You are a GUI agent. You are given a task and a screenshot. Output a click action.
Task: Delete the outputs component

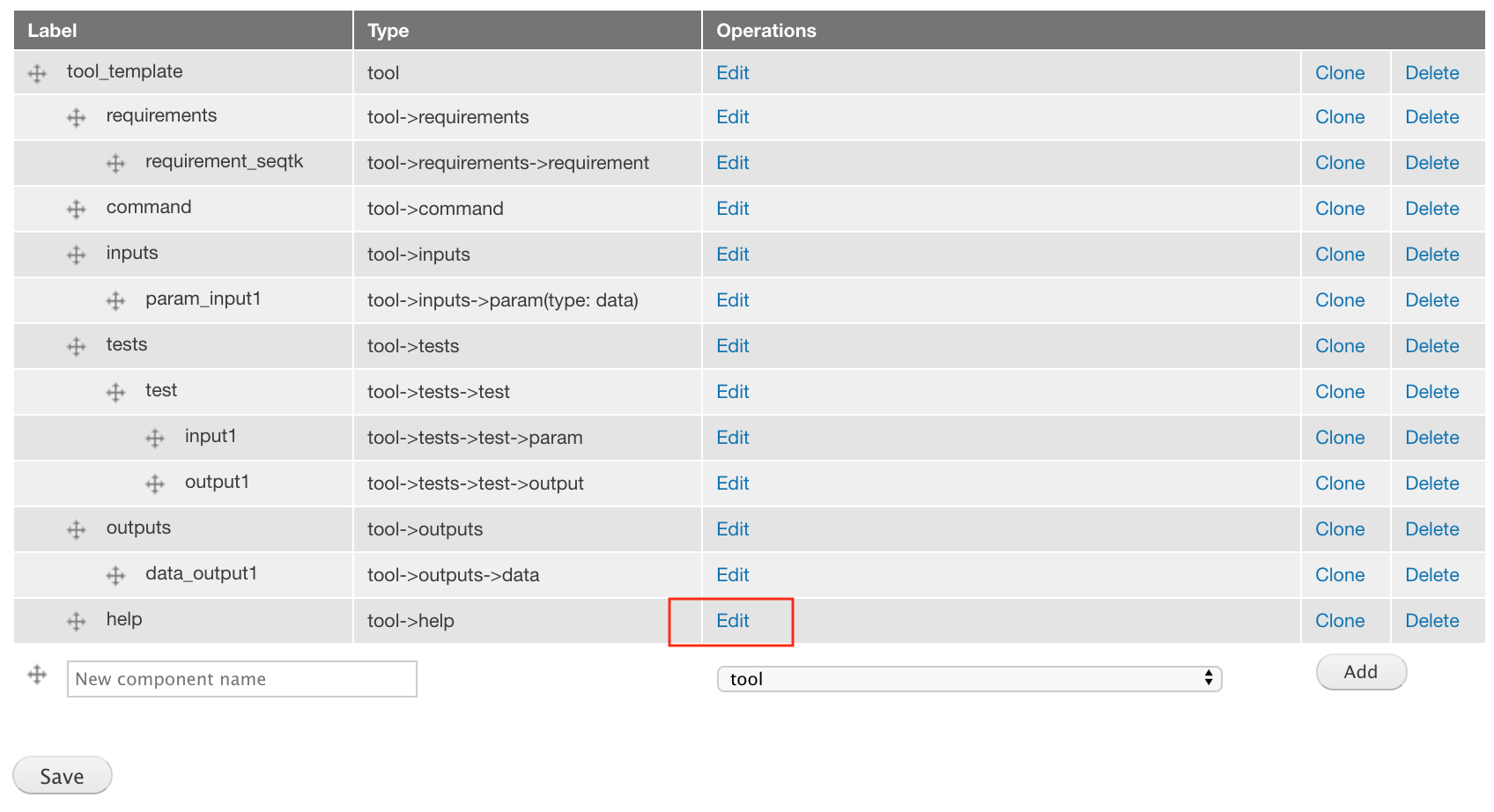(1432, 529)
